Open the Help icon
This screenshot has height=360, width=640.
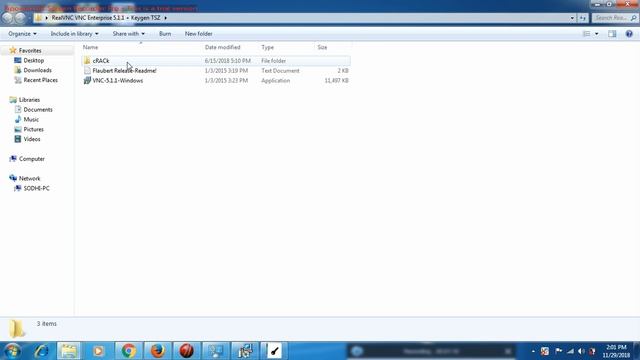629,34
